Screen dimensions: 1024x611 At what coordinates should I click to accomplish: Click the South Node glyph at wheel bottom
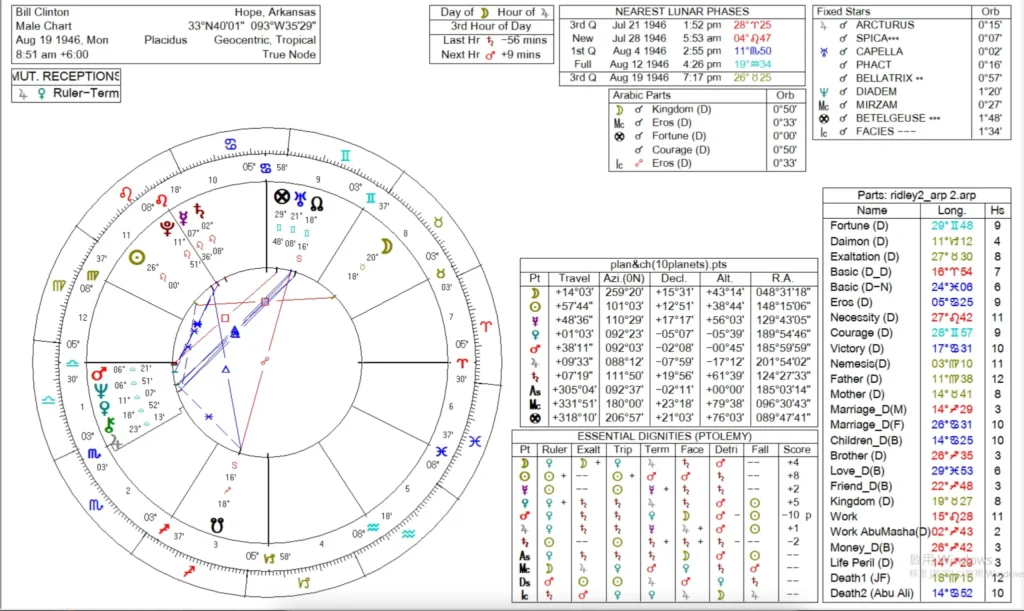[217, 522]
